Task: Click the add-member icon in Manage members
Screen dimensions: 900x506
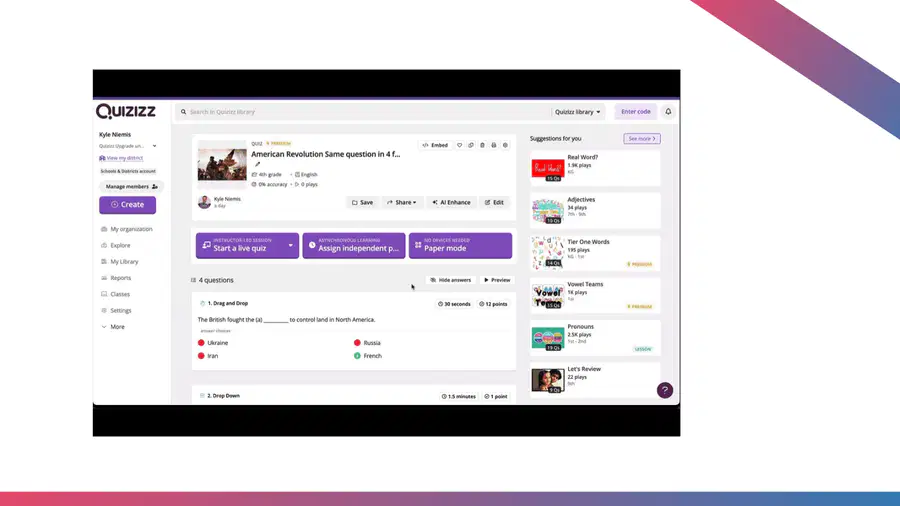Action: (x=154, y=186)
